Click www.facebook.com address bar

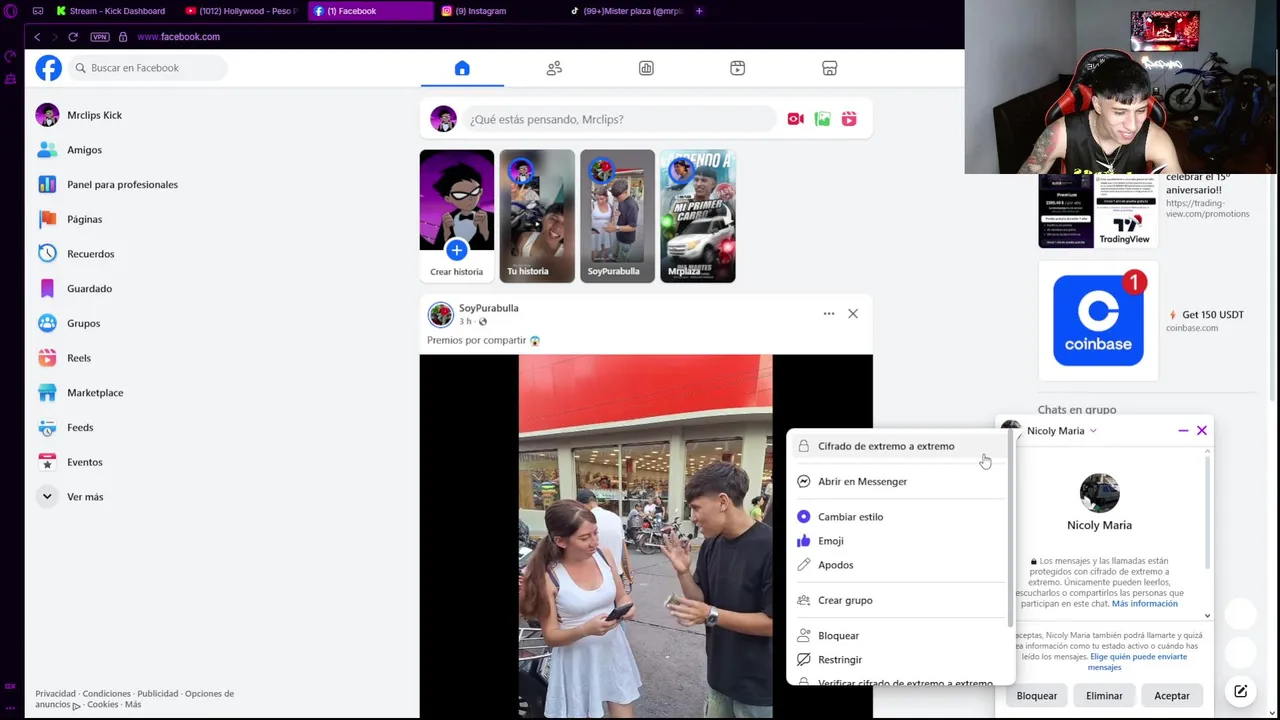pos(178,37)
